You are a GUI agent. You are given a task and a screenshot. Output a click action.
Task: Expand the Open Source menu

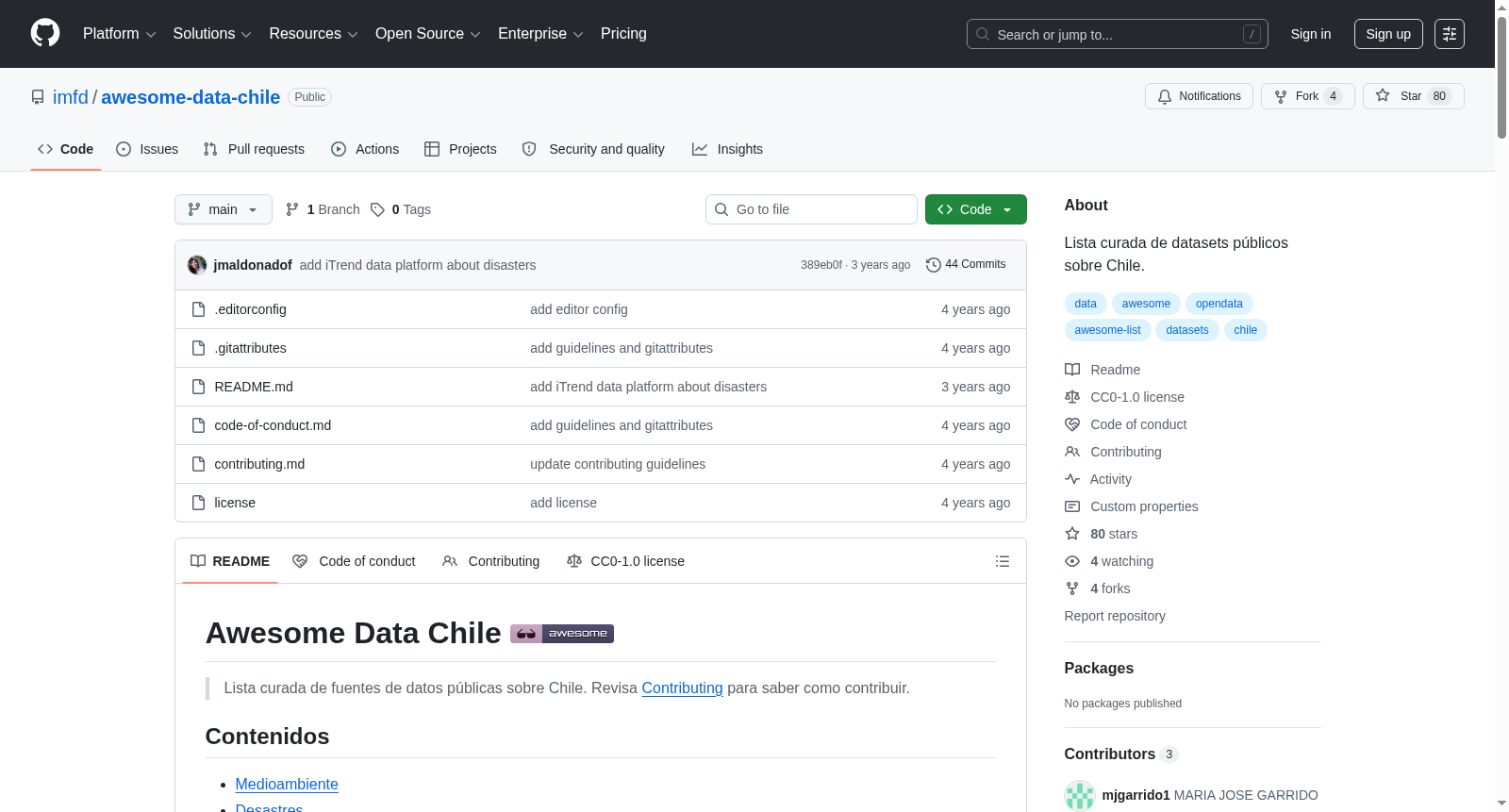click(428, 34)
